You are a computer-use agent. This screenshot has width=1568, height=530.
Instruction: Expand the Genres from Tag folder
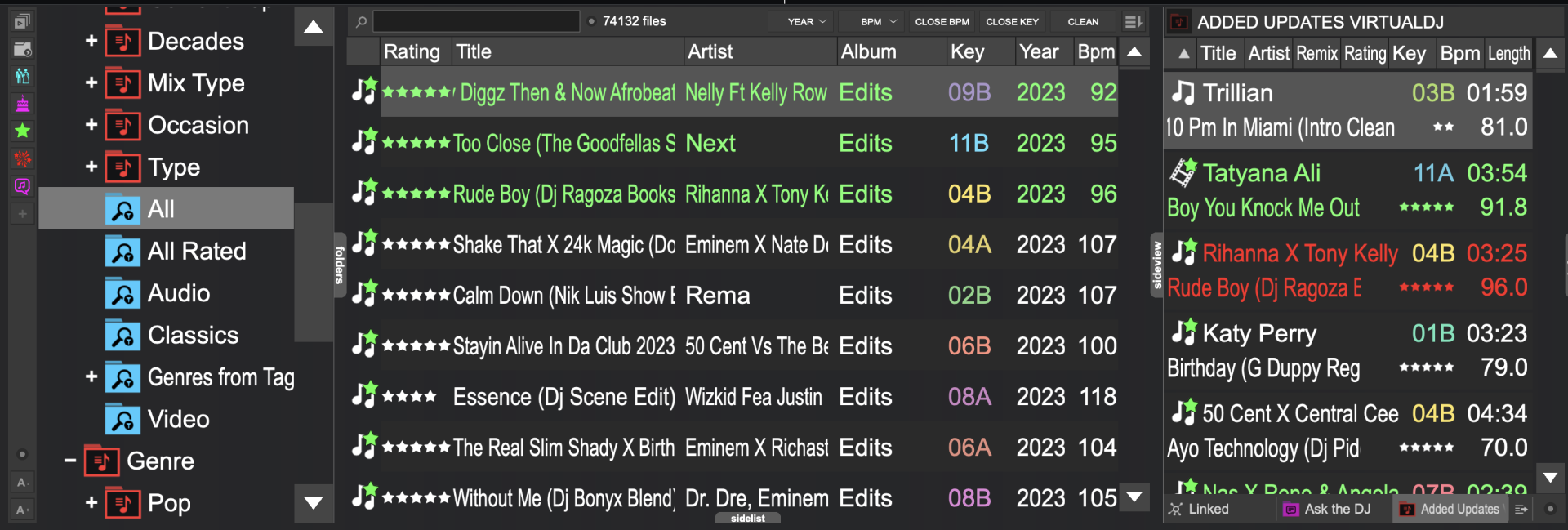coord(91,377)
